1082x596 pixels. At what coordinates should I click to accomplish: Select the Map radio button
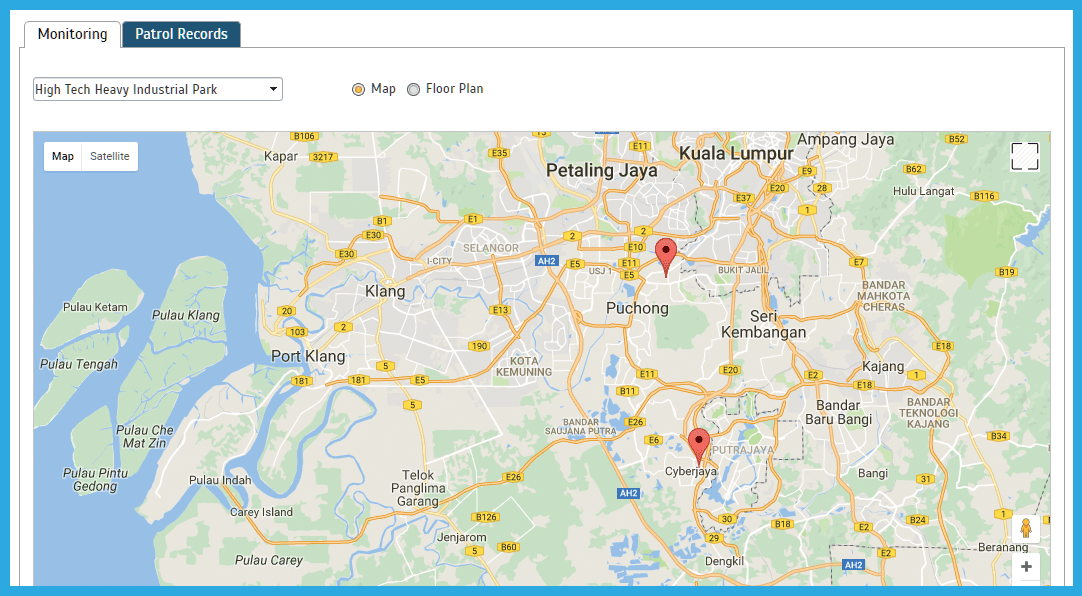coord(358,89)
